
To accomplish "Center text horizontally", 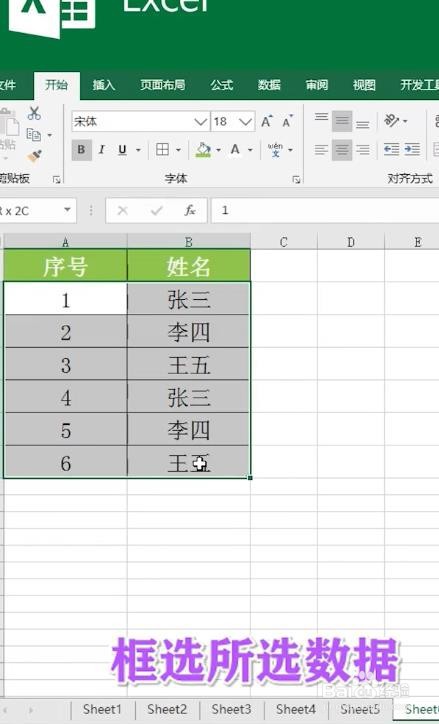I will (x=342, y=150).
